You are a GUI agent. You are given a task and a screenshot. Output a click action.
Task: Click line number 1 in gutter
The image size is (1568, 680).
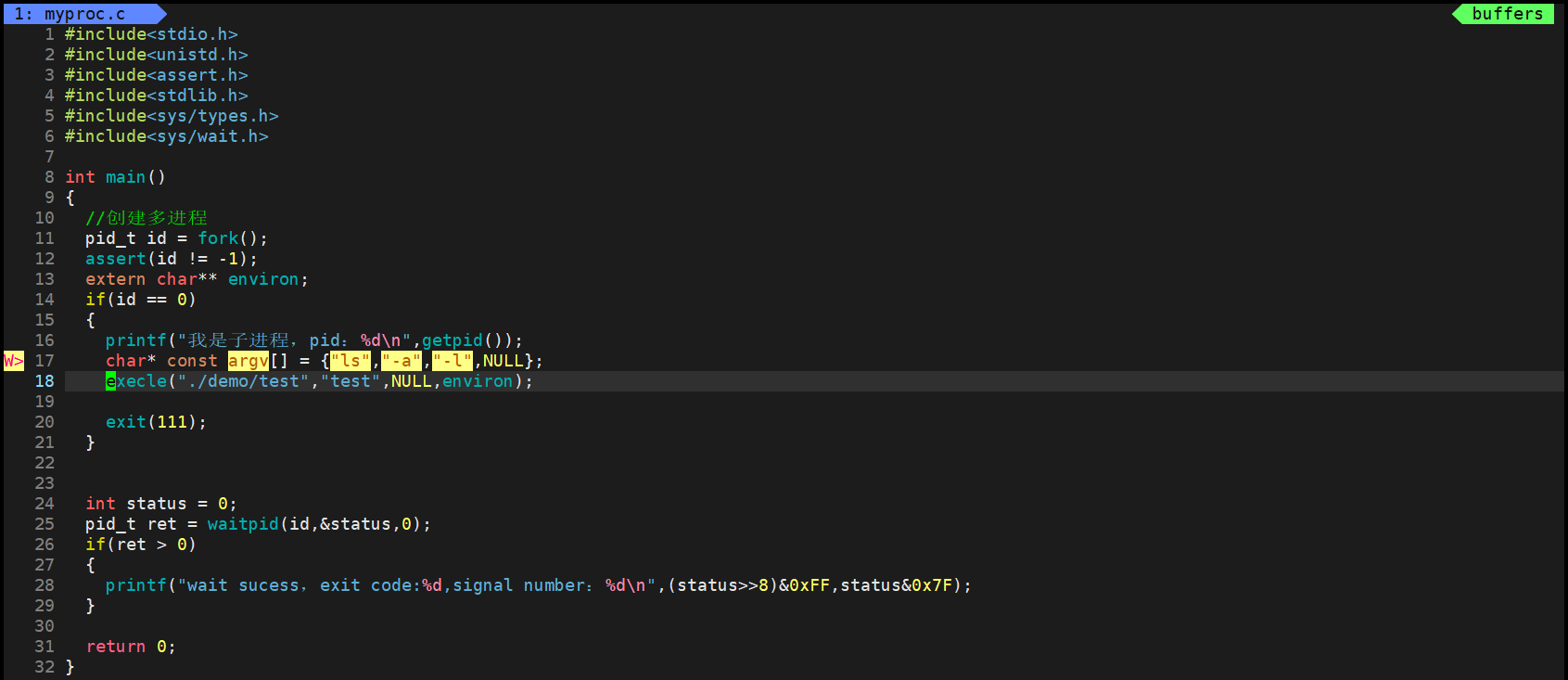[50, 34]
